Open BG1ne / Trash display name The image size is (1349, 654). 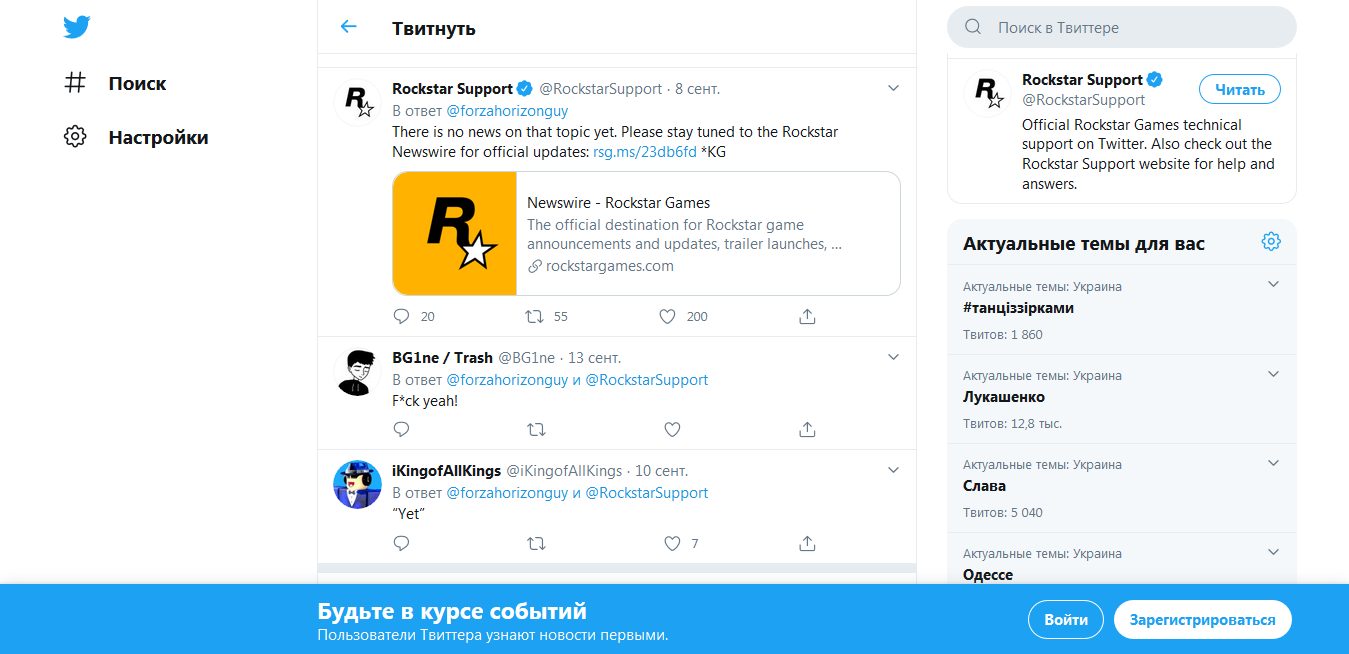point(442,358)
